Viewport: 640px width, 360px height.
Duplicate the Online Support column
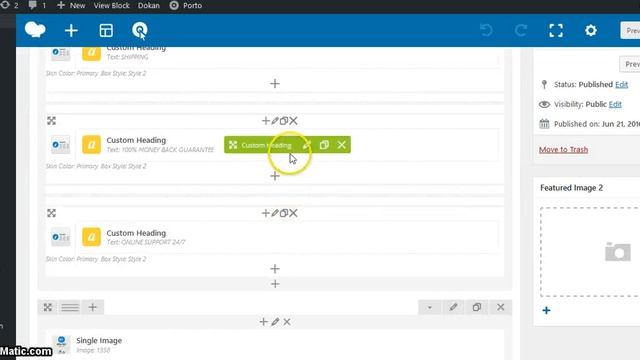click(284, 213)
